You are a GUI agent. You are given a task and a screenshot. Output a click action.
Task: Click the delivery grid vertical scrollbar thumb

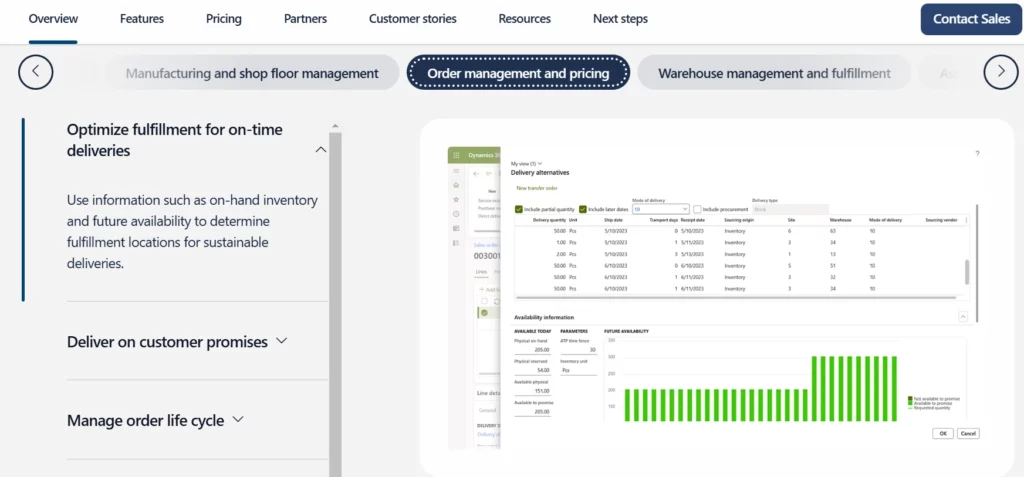tap(967, 271)
